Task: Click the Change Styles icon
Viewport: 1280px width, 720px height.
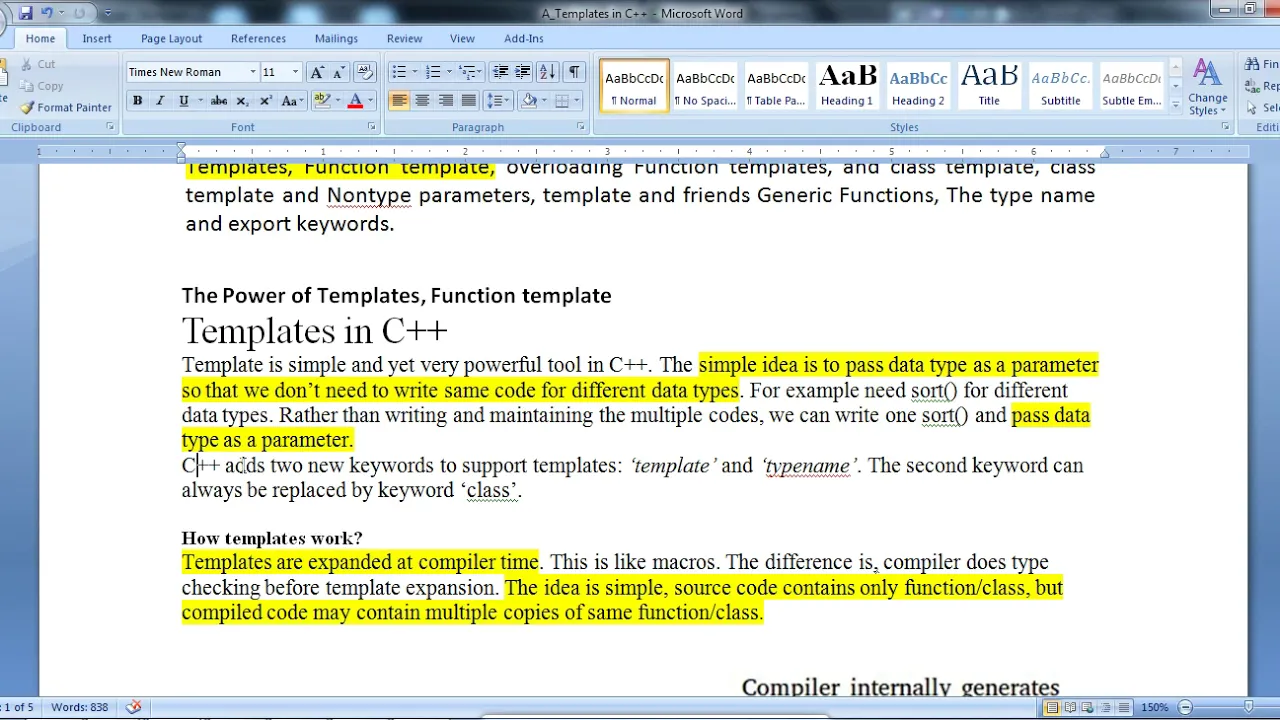Action: point(1207,88)
